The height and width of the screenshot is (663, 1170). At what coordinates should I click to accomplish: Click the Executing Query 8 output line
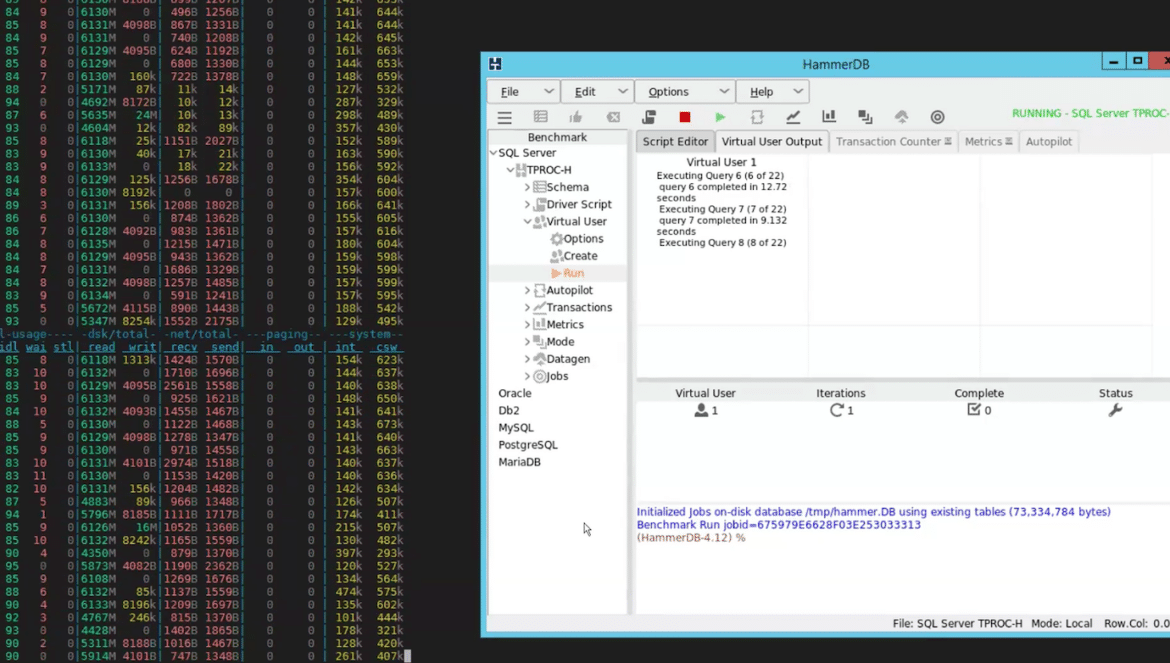722,242
